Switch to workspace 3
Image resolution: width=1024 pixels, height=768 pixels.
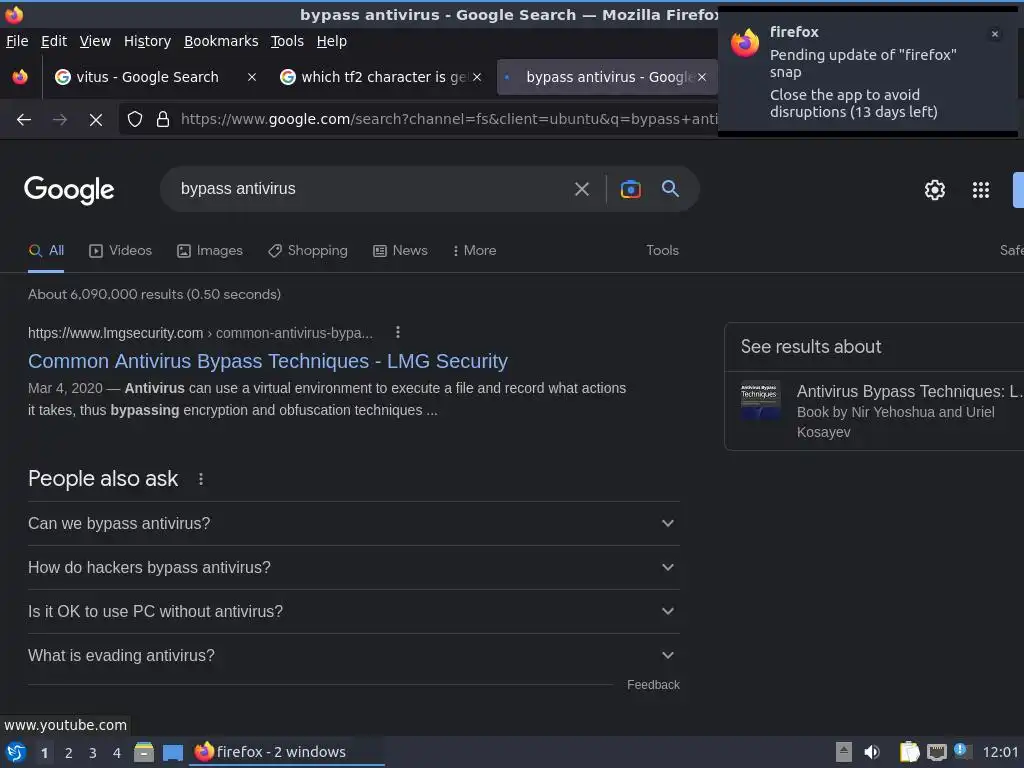click(93, 753)
